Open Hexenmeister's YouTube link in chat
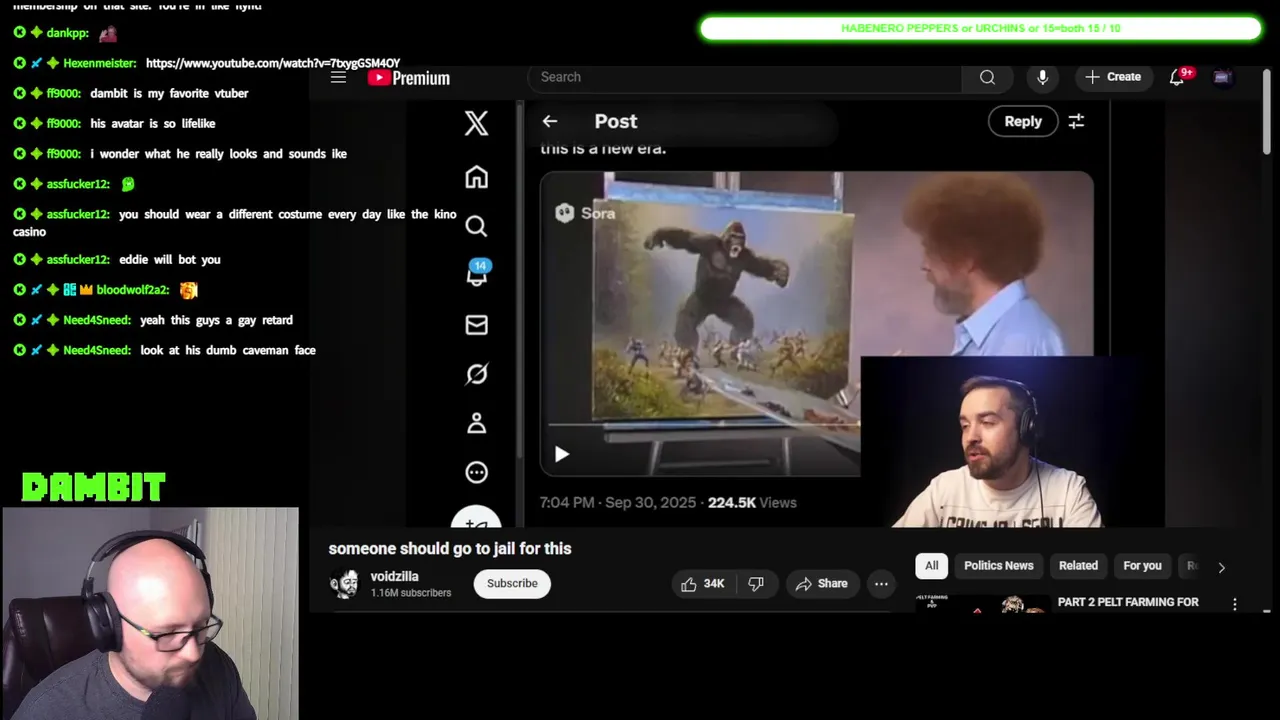 tap(273, 63)
